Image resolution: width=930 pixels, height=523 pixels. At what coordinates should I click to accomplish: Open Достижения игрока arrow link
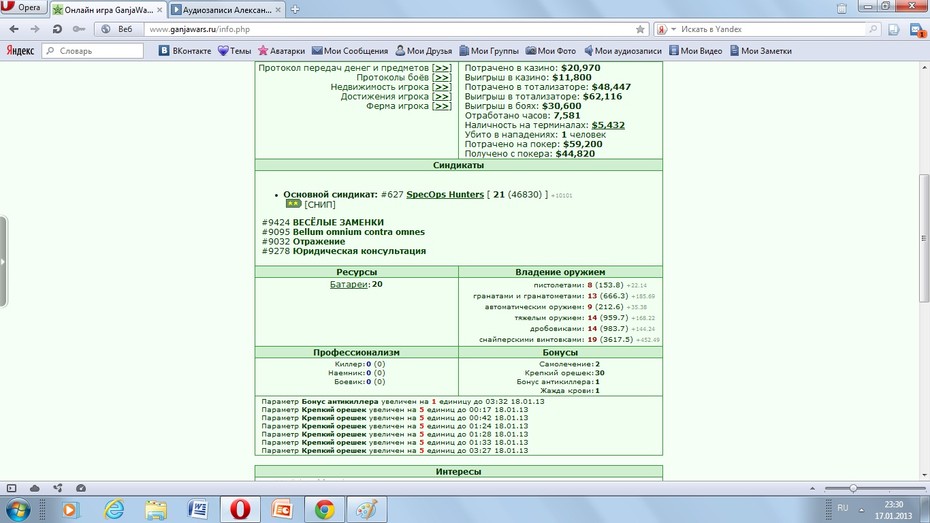coord(442,97)
